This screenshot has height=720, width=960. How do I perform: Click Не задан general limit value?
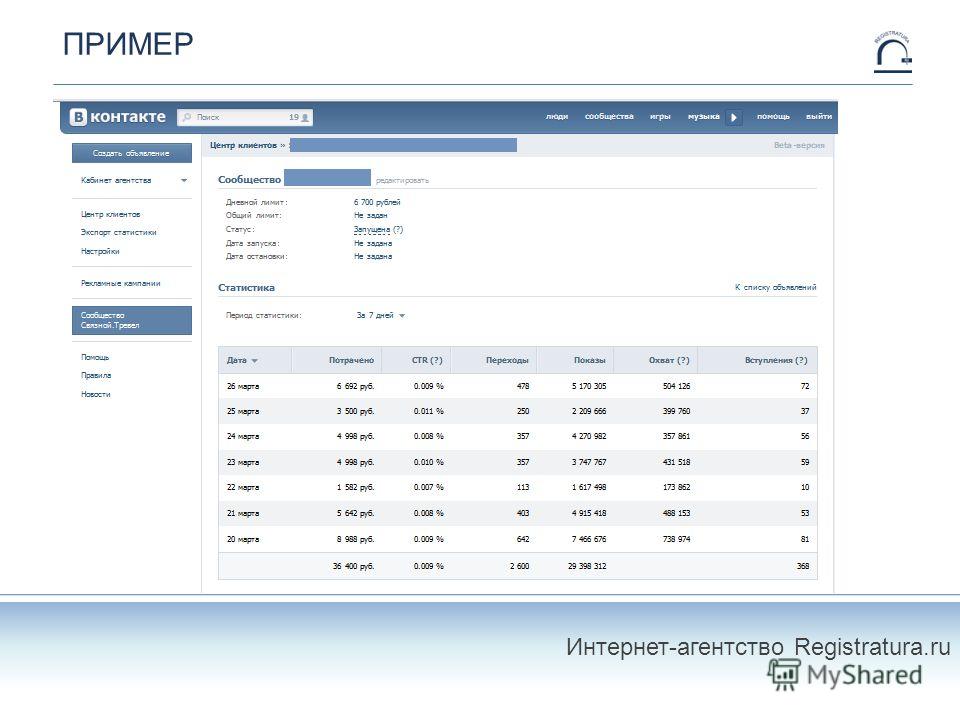point(370,216)
